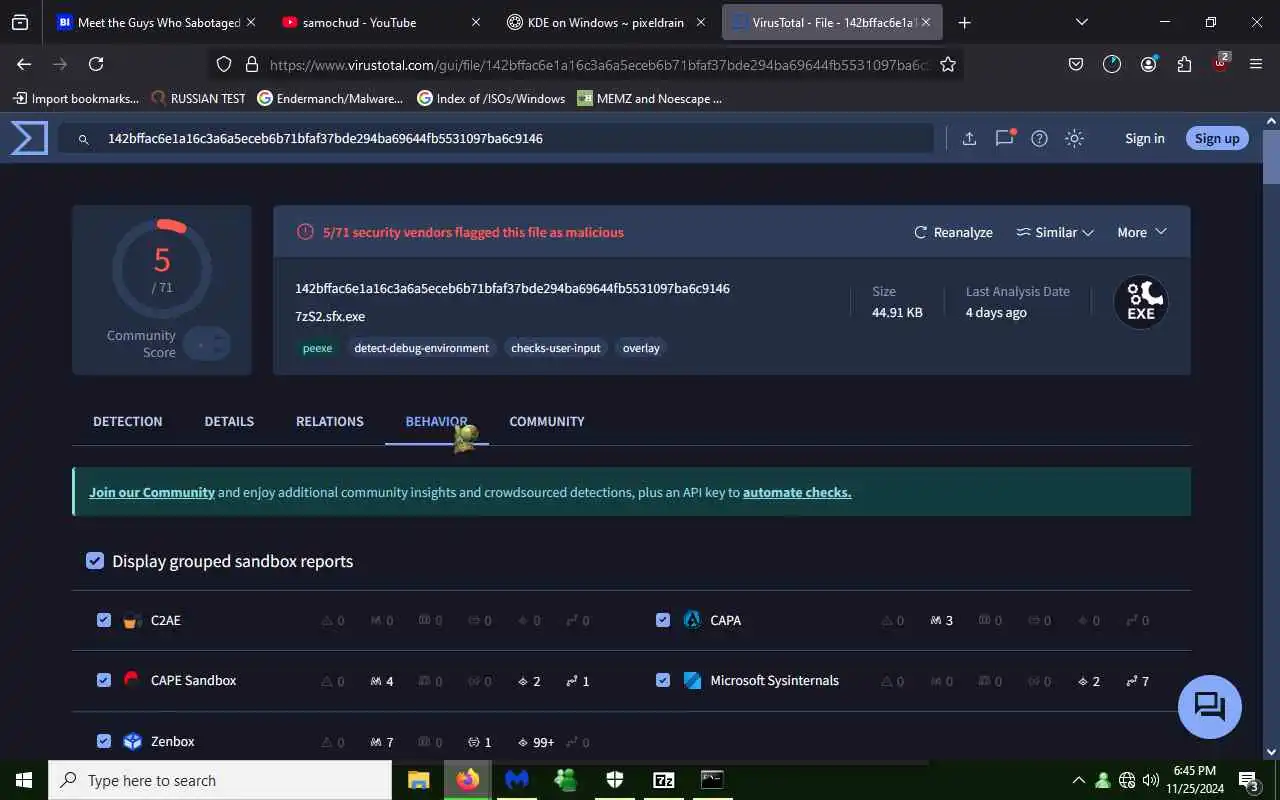Click the automate checks link
The height and width of the screenshot is (800, 1280).
[x=797, y=492]
